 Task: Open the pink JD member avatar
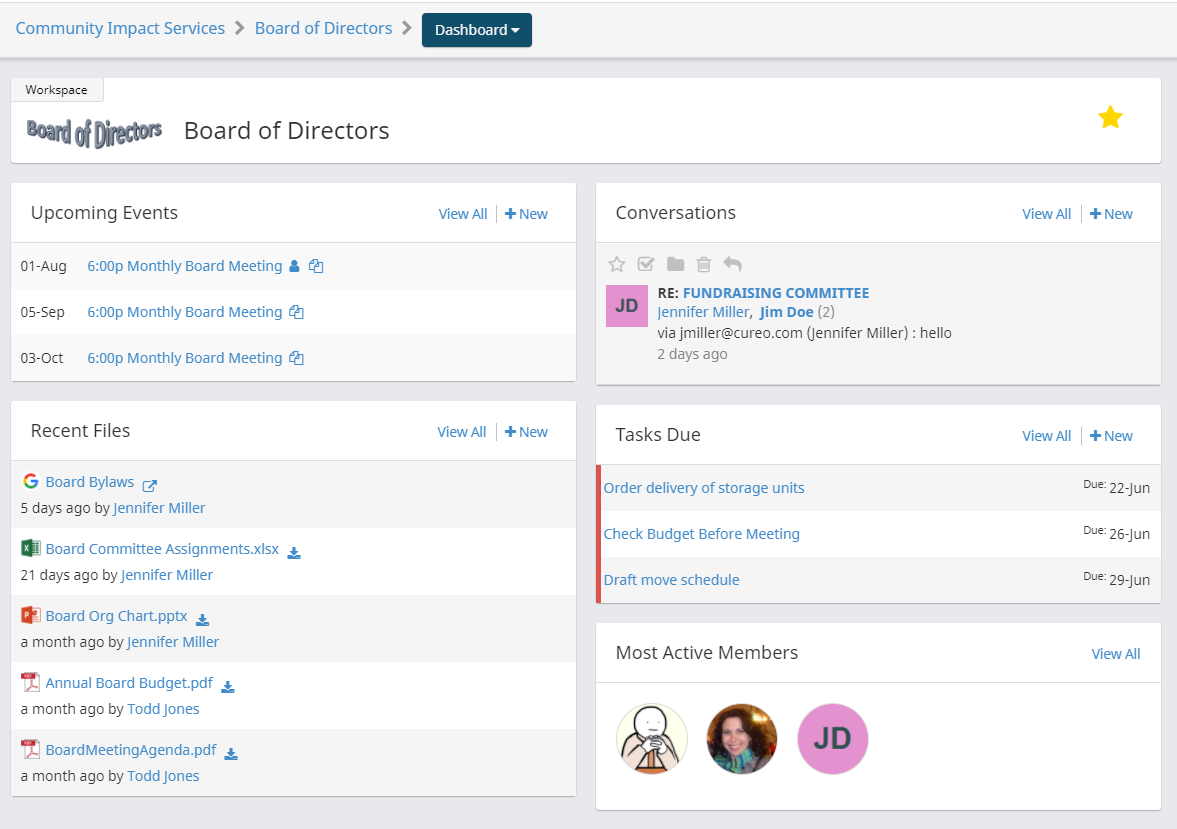tap(832, 739)
